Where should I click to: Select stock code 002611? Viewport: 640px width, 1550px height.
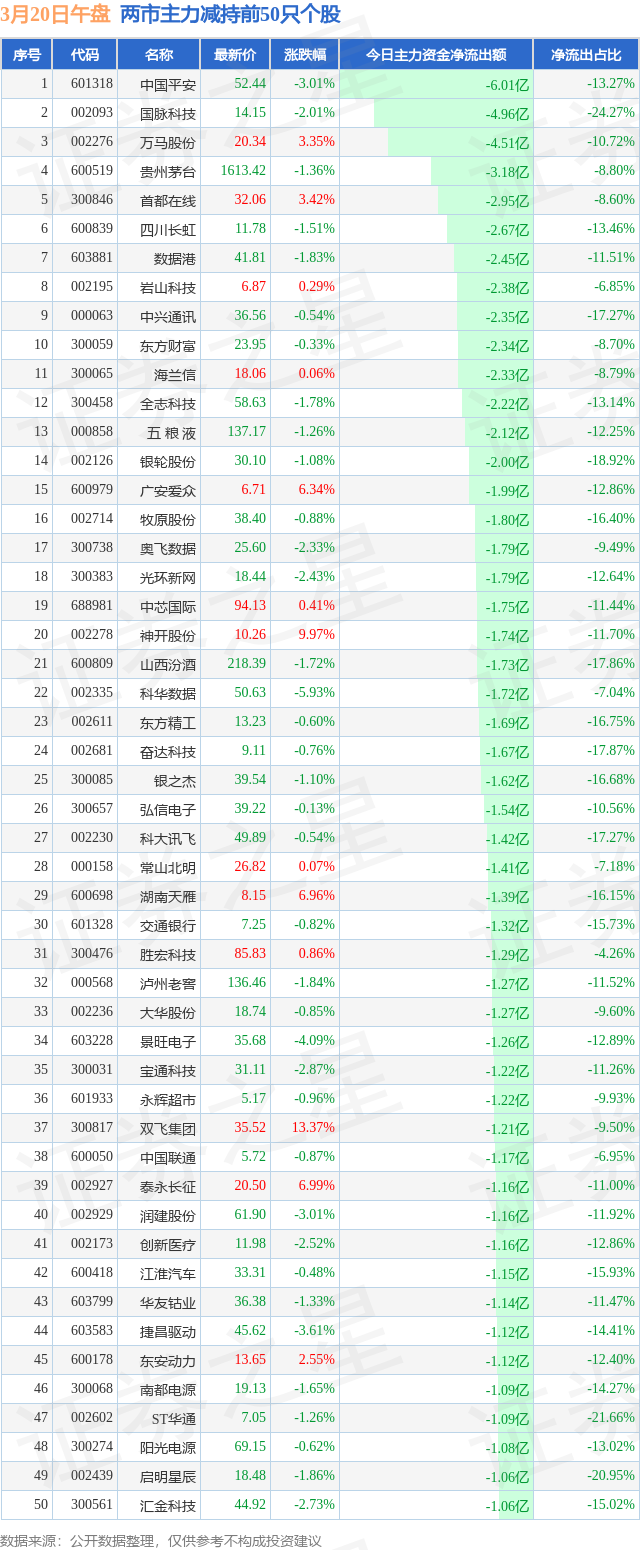click(92, 722)
